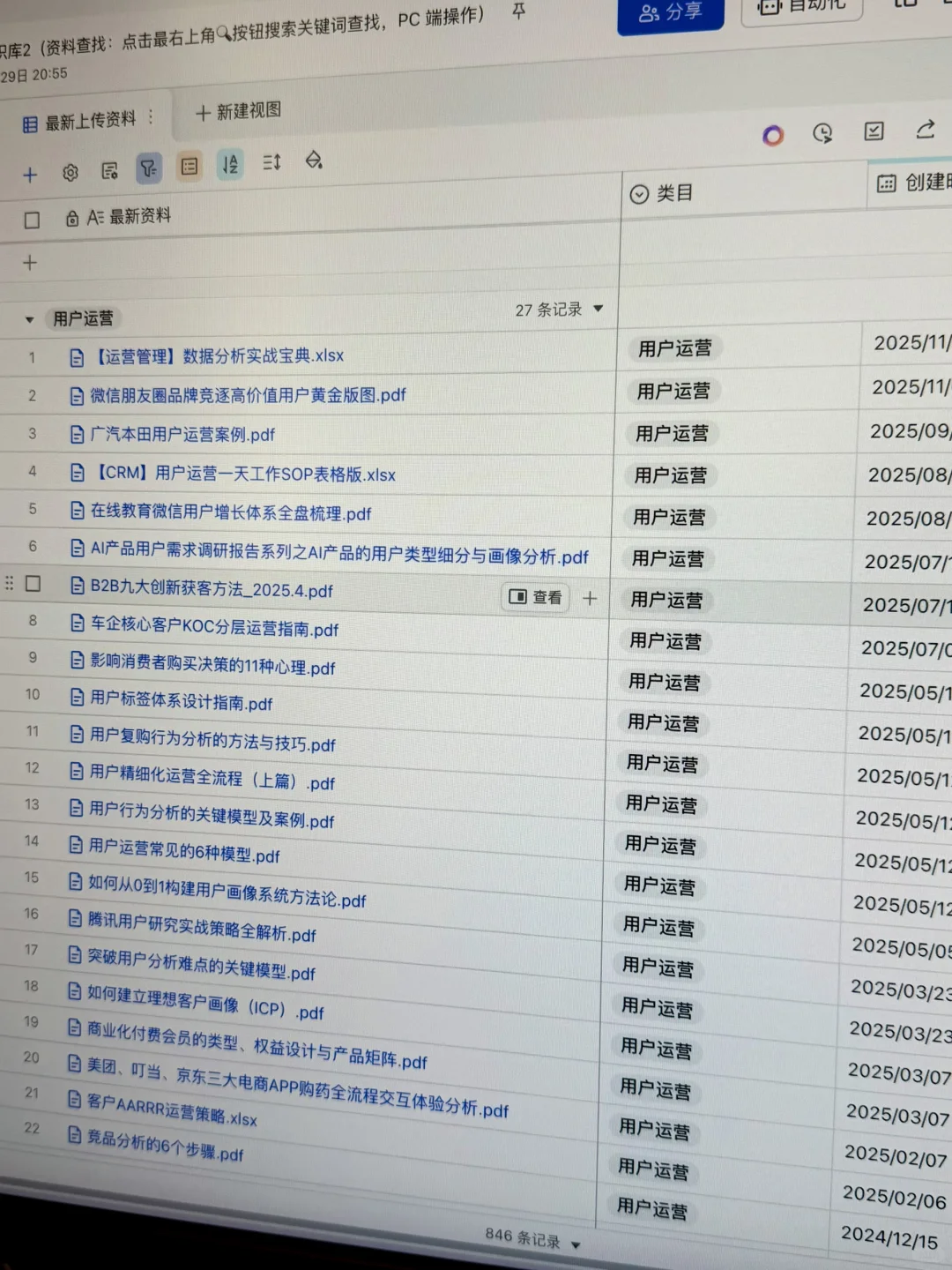This screenshot has height=1270, width=952.
Task: Click the plus add-row button below header
Action: (30, 262)
